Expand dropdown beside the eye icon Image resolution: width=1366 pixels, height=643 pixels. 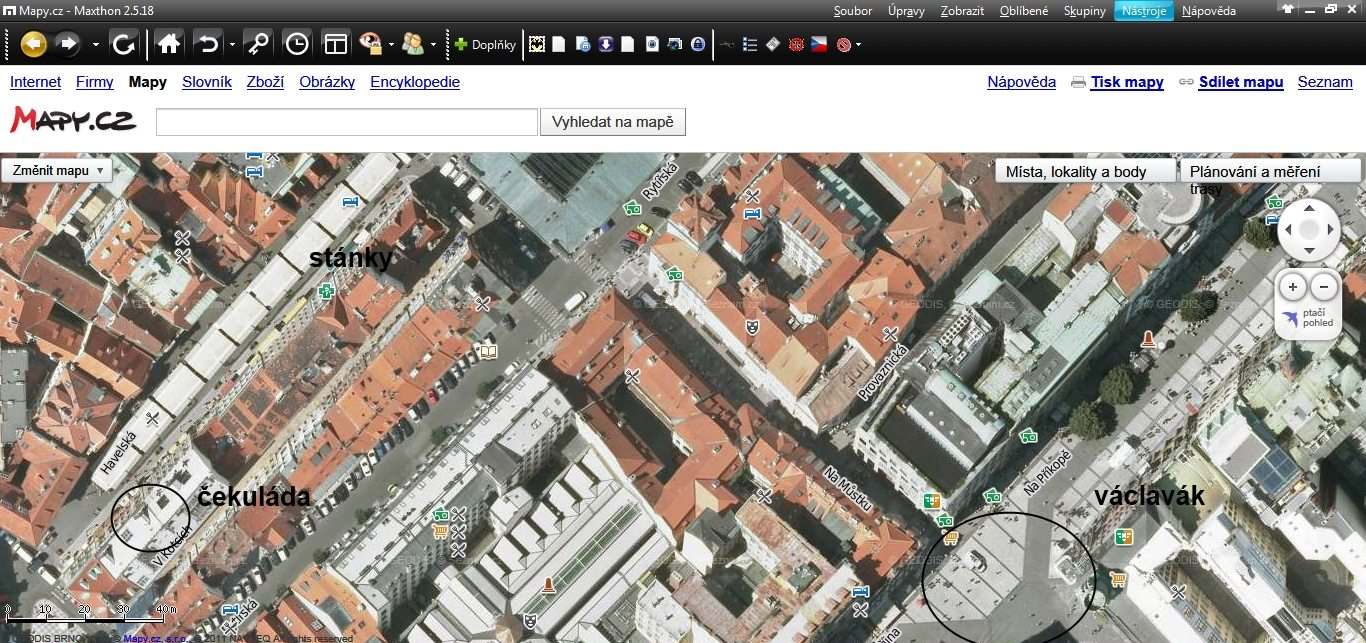pyautogui.click(x=391, y=44)
